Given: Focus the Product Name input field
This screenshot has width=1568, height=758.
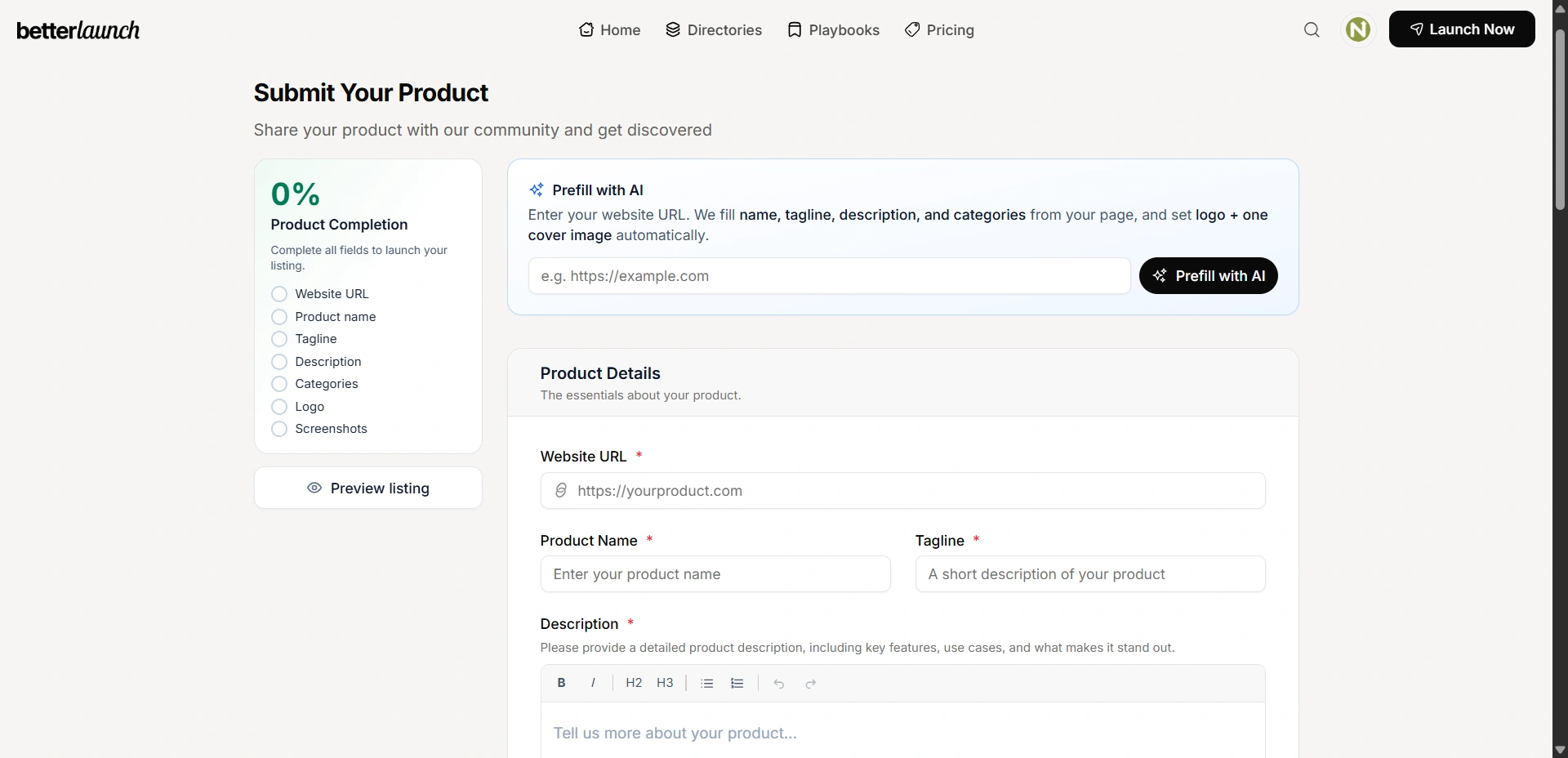Looking at the screenshot, I should pyautogui.click(x=715, y=574).
